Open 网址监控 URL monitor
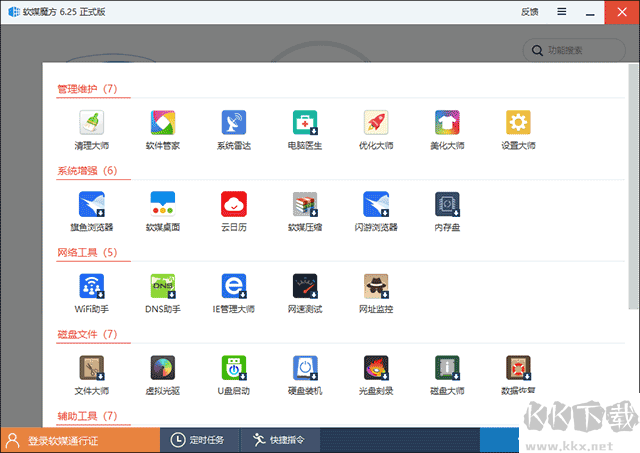640x453 pixels. click(376, 293)
